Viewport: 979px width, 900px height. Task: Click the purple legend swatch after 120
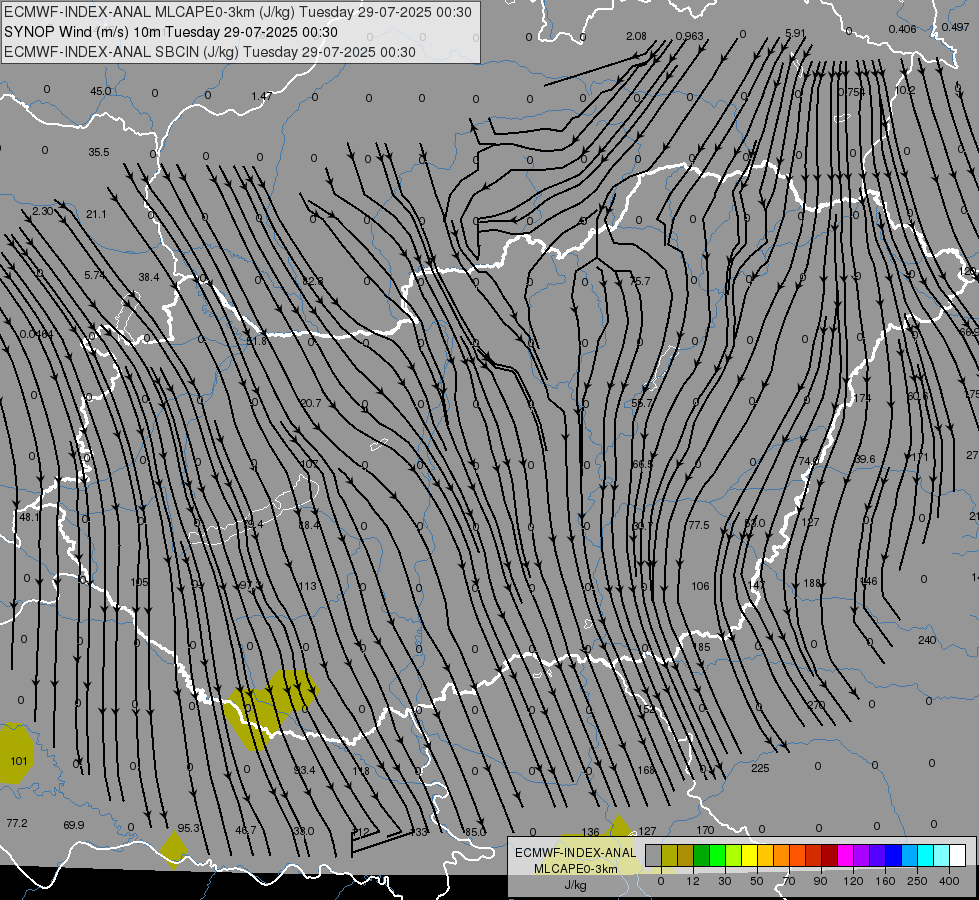coord(862,855)
